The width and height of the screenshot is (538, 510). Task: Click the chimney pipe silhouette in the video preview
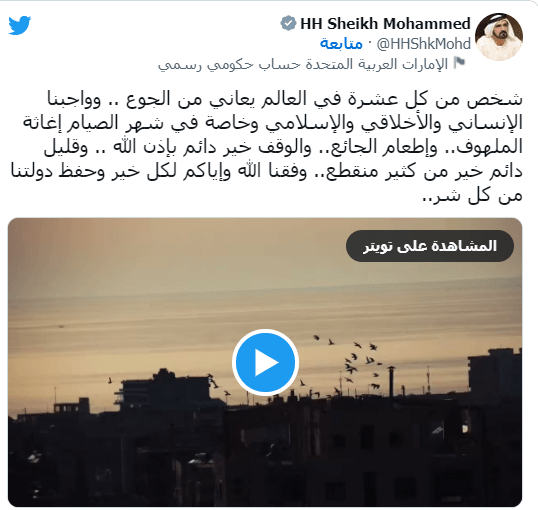point(391,382)
